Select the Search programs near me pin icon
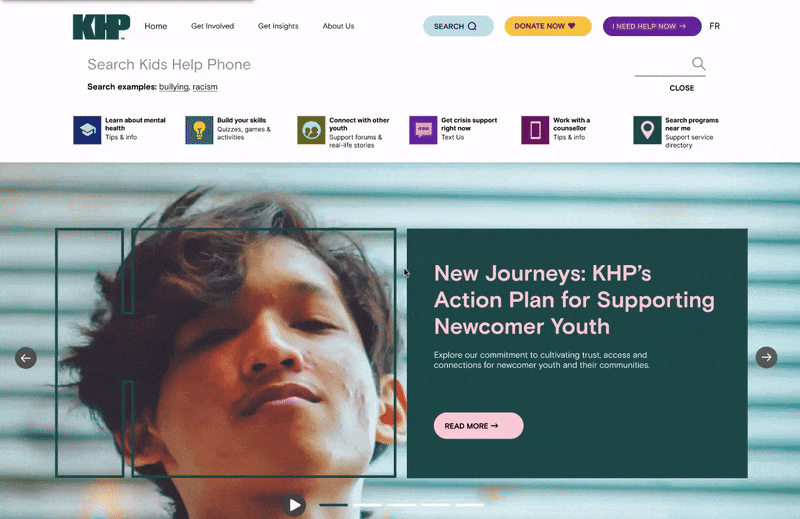This screenshot has width=800, height=519. click(x=647, y=130)
